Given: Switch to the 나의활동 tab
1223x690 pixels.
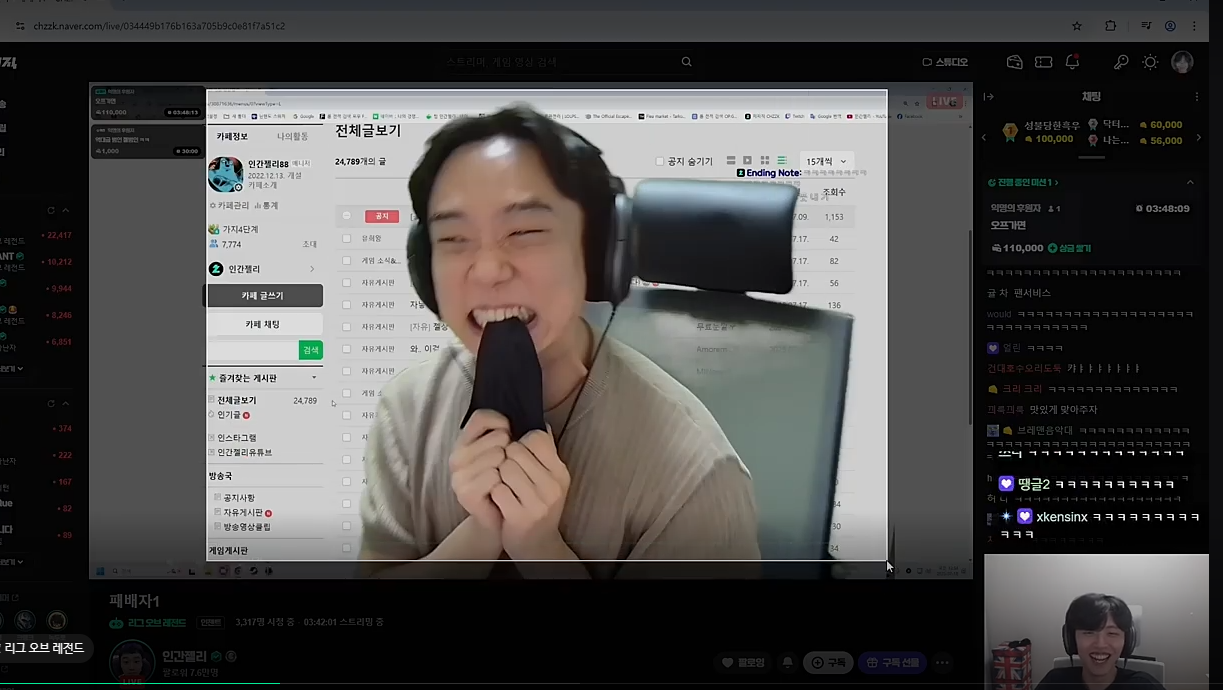Looking at the screenshot, I should [292, 136].
